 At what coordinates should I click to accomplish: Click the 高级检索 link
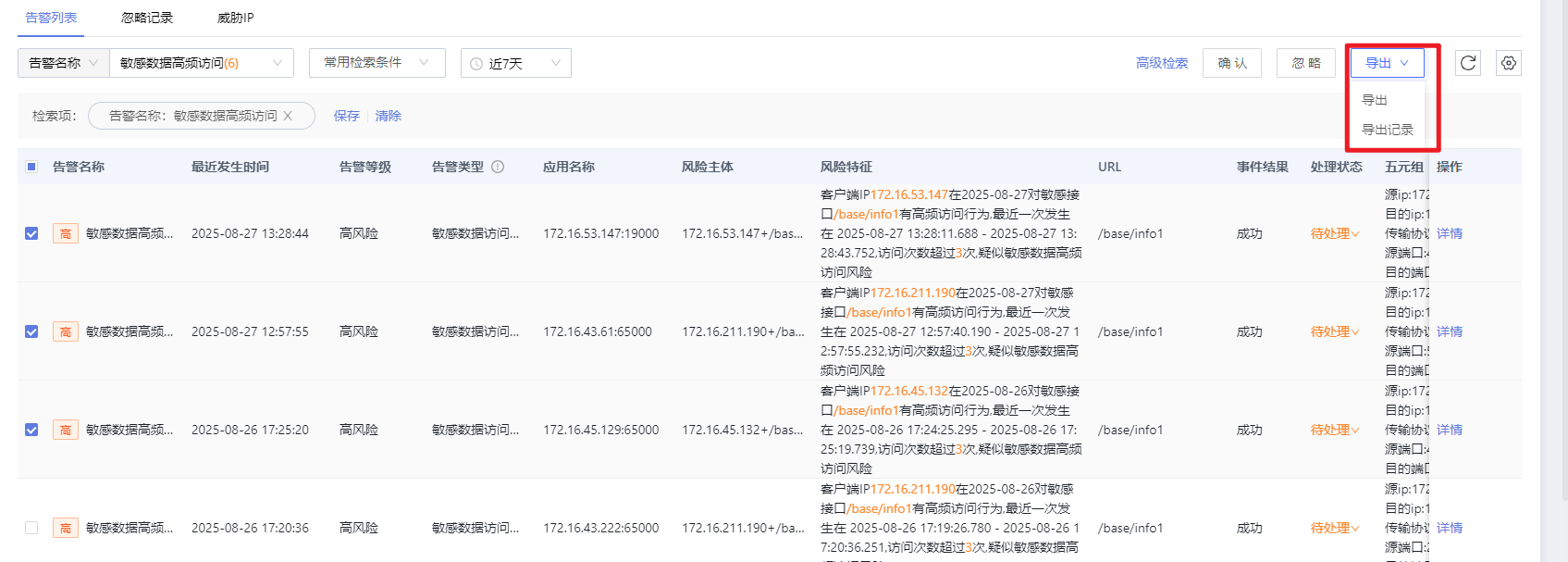1161,63
